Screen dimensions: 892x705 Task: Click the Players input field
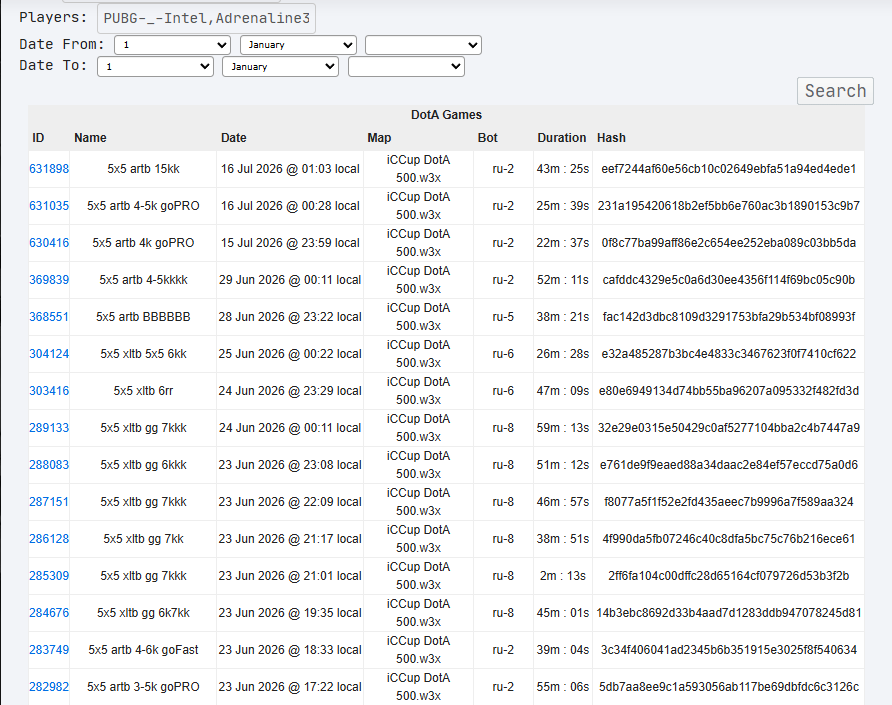point(206,18)
